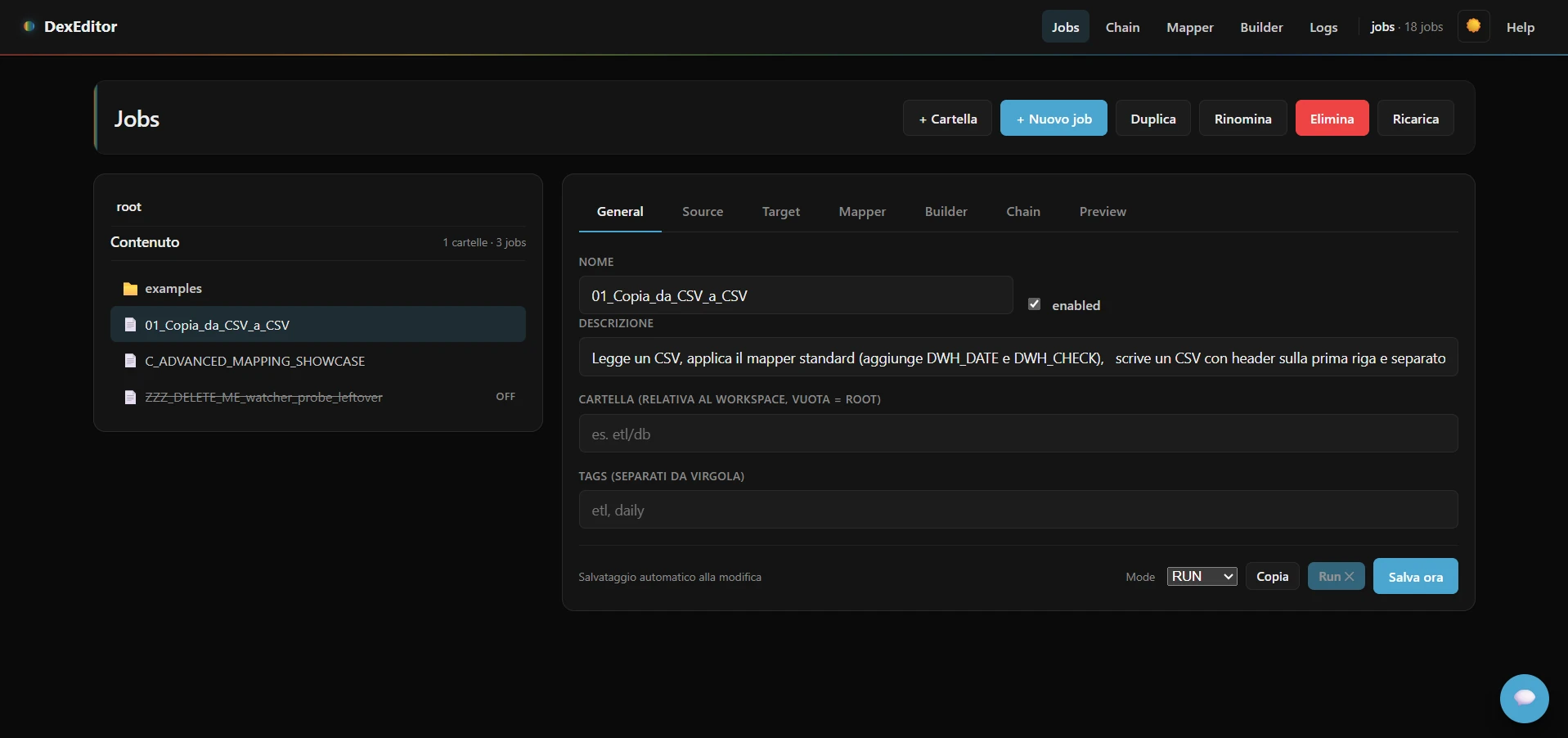
Task: Open the Mode dropdown showing RUN
Action: coord(1201,576)
